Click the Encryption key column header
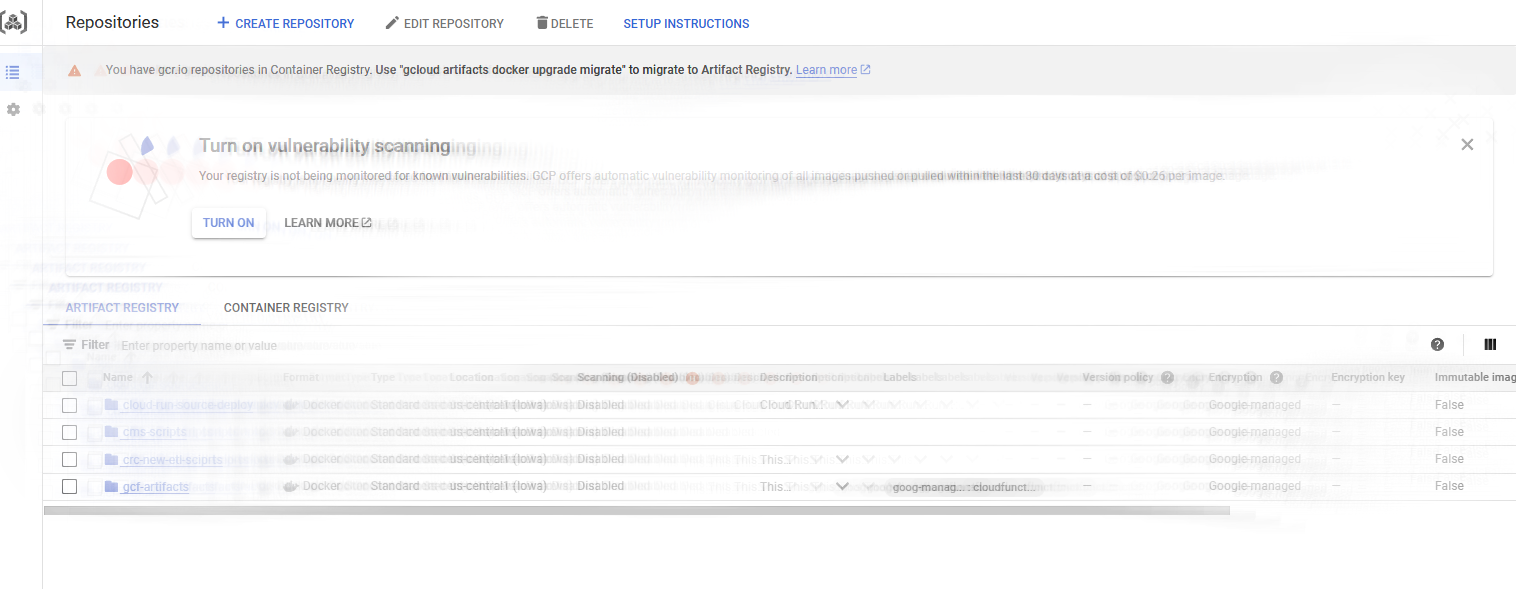The image size is (1516, 589). point(1368,378)
